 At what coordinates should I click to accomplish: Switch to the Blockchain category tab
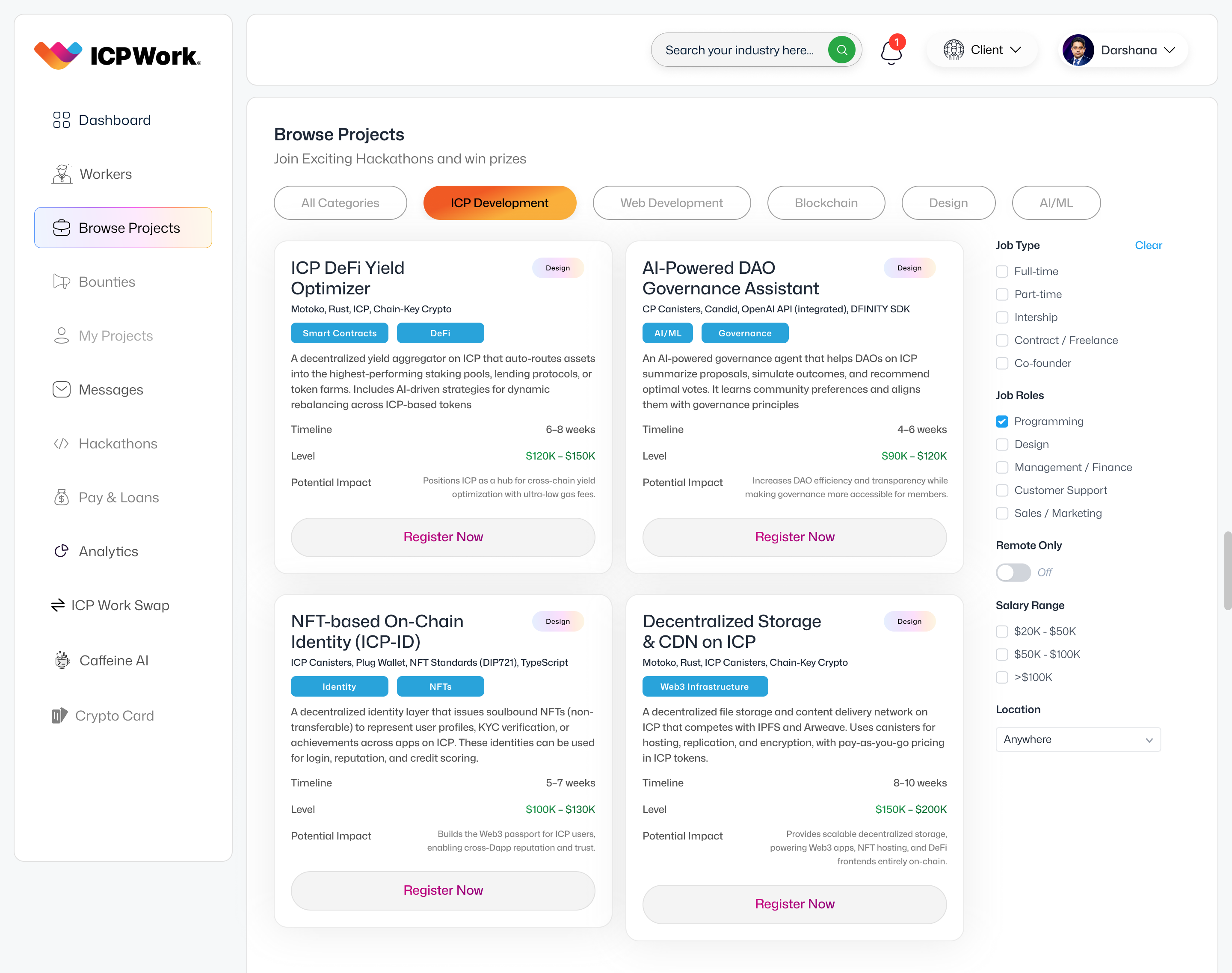tap(826, 203)
